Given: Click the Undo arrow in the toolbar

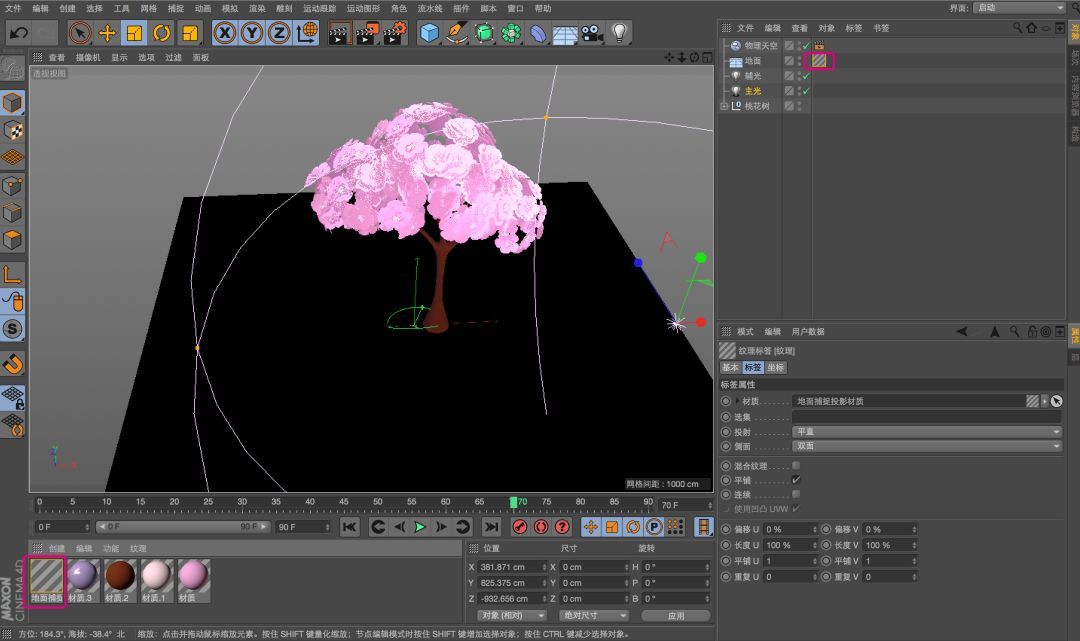Looking at the screenshot, I should [18, 33].
